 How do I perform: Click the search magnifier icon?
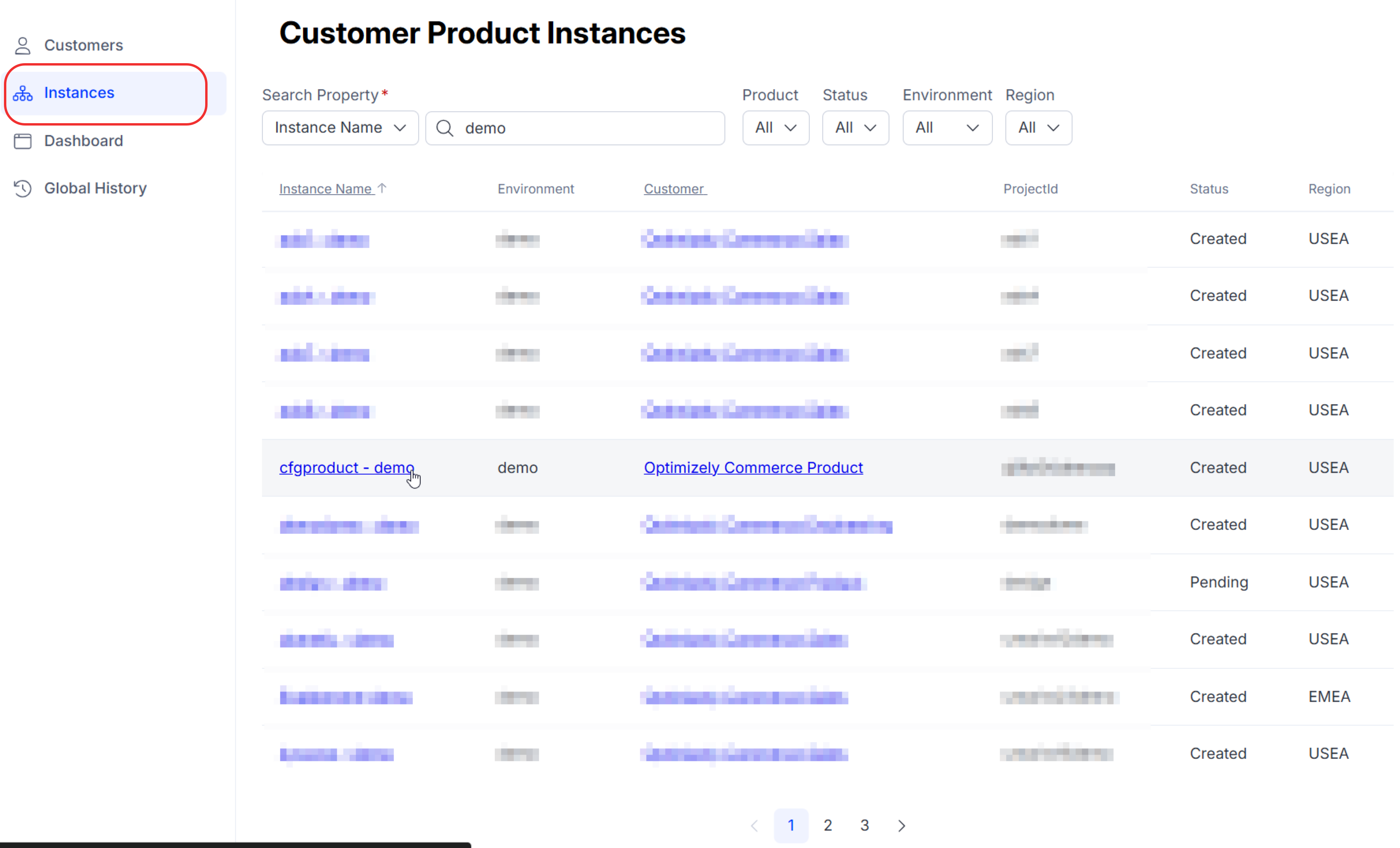[445, 128]
